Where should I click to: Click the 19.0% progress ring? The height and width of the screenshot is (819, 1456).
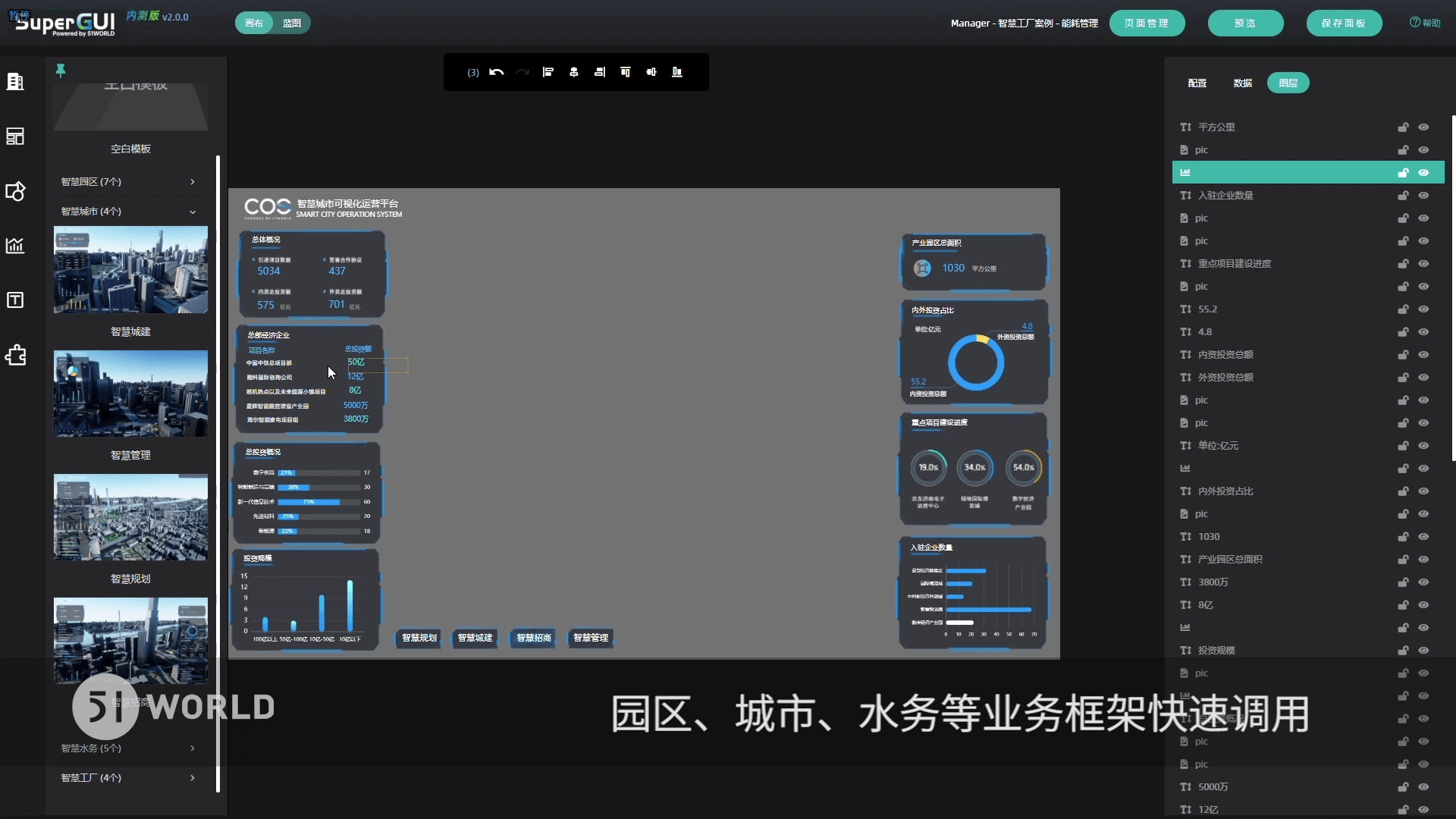[928, 468]
